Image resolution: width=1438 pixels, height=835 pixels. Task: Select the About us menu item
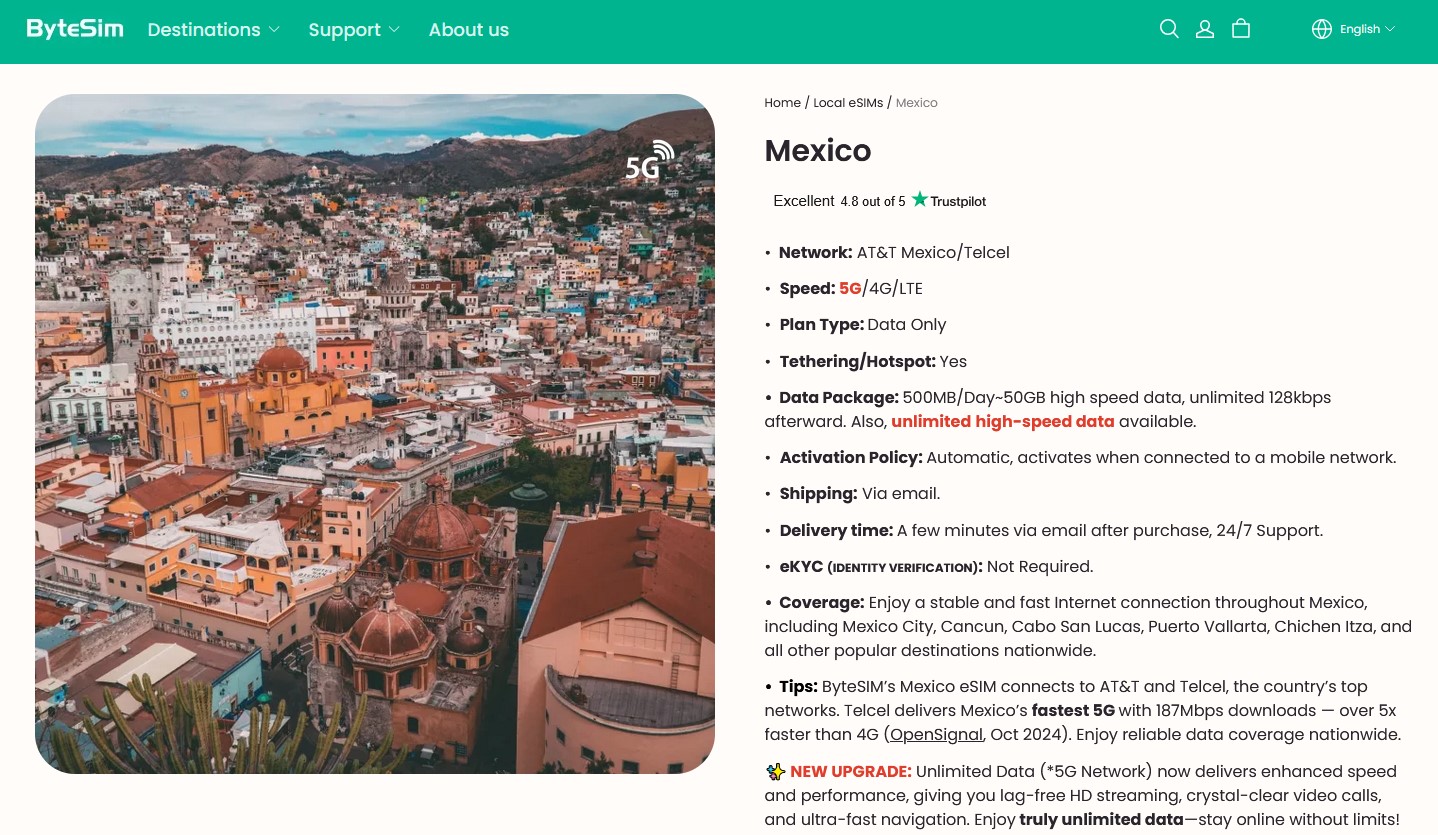pyautogui.click(x=469, y=30)
